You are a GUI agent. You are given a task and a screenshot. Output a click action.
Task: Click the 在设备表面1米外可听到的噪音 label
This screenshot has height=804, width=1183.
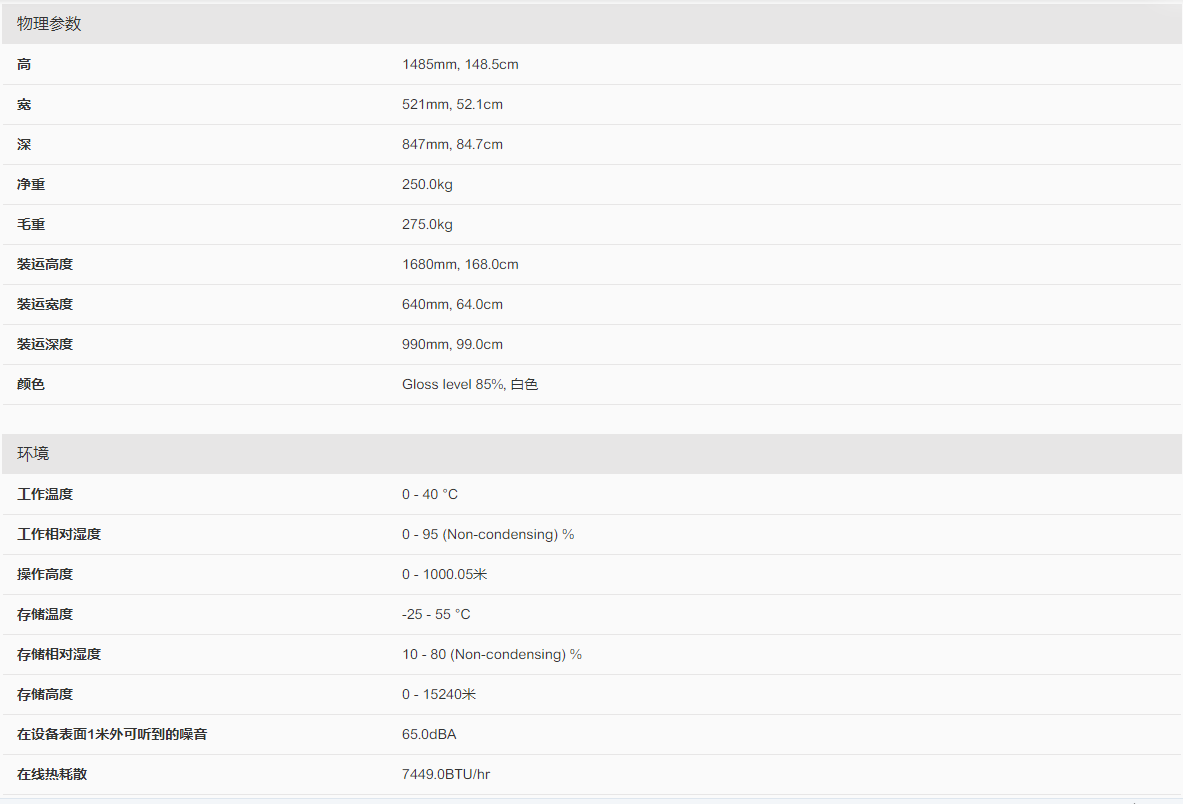(x=112, y=735)
